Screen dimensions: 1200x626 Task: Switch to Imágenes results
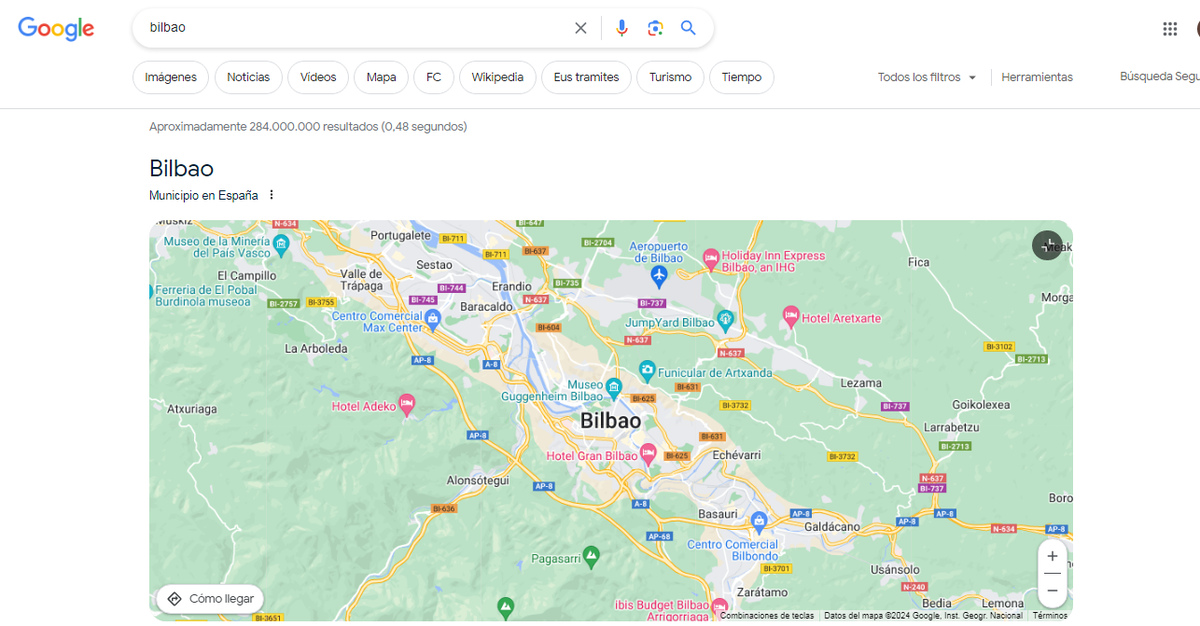click(171, 77)
